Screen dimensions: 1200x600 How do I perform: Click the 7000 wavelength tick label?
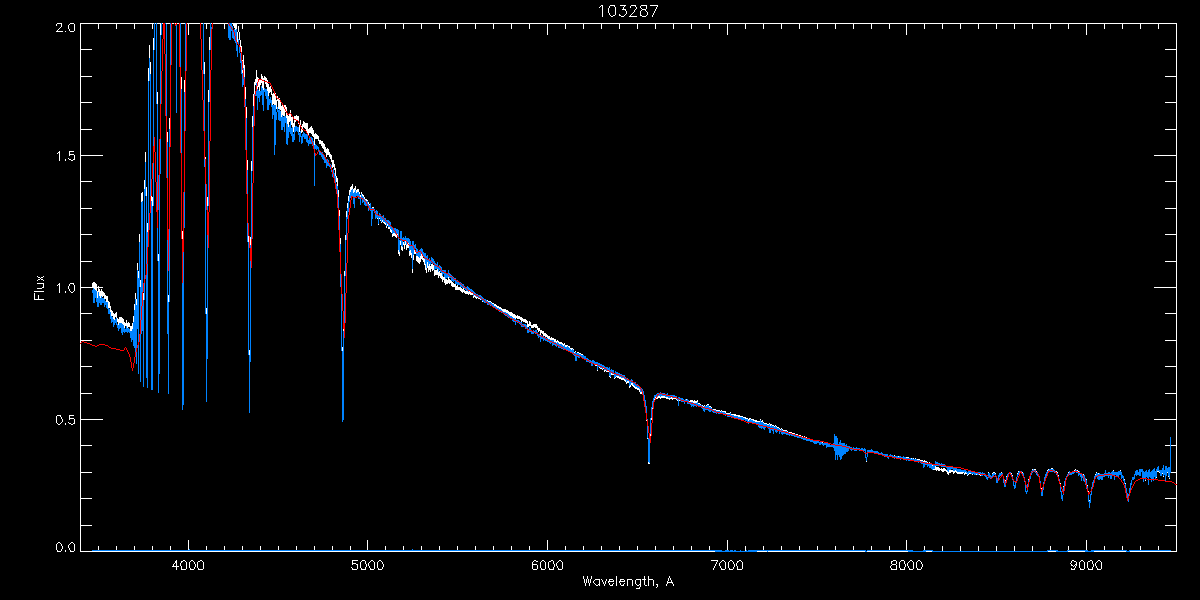click(x=727, y=564)
